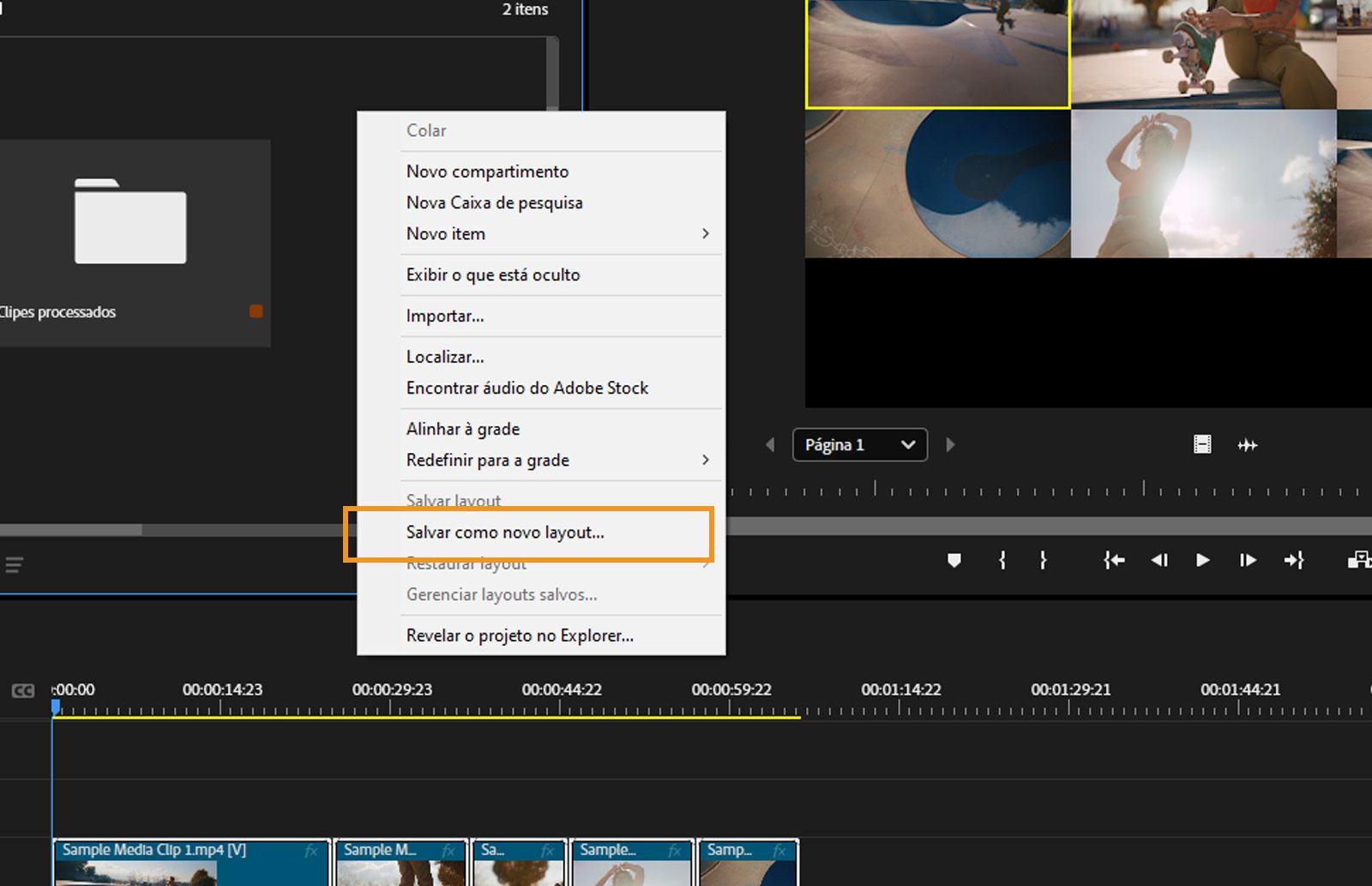Select the Mark Out icon
The height and width of the screenshot is (886, 1372).
(1044, 560)
